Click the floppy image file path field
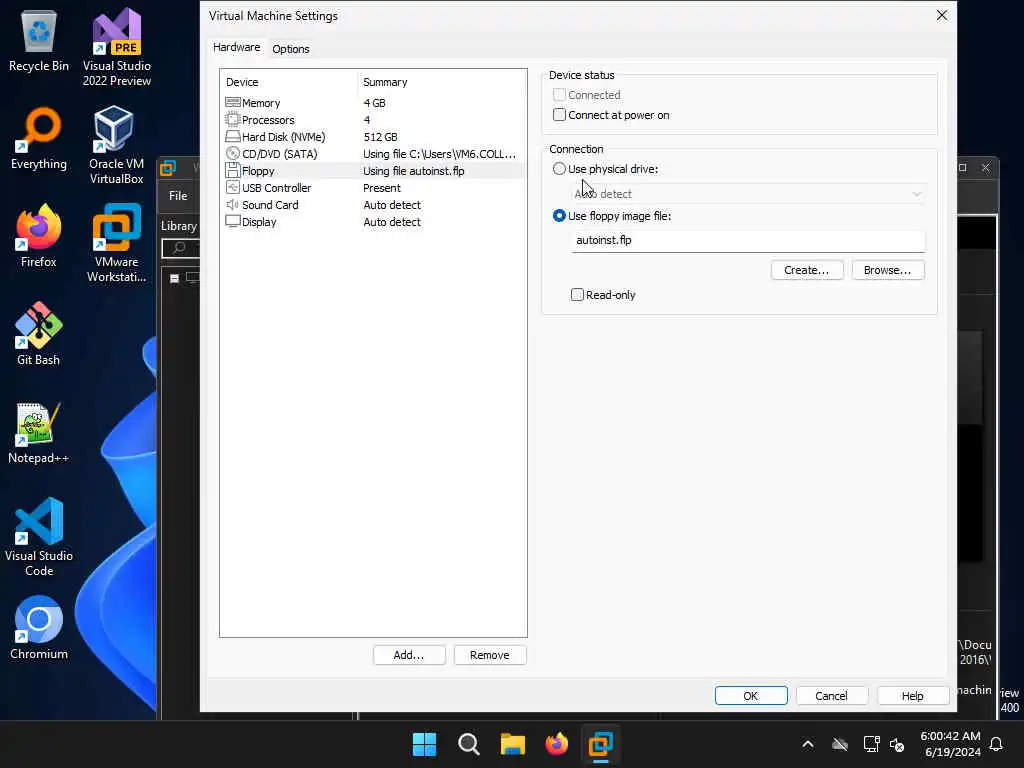The image size is (1024, 768). (748, 240)
